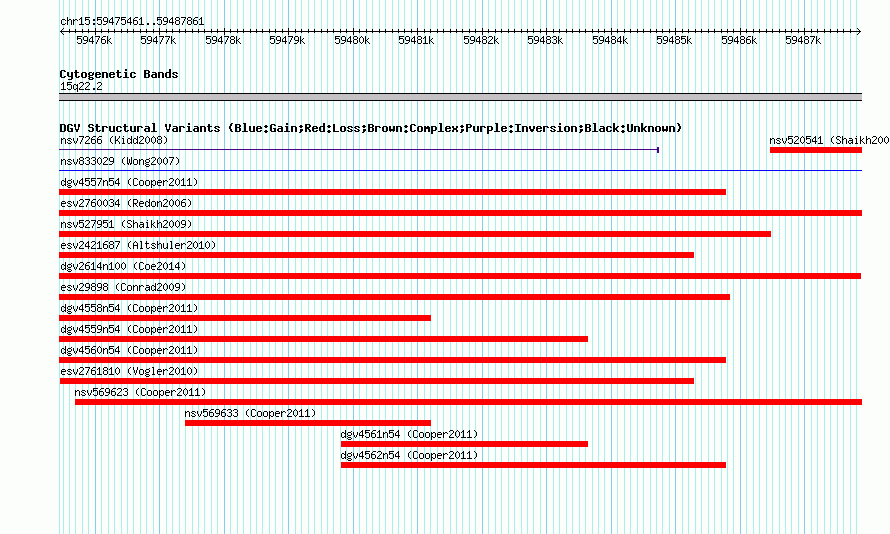Open the nsv833029 (Wong2007) variant label
Viewport: 890px width, 534px height.
[x=120, y=161]
